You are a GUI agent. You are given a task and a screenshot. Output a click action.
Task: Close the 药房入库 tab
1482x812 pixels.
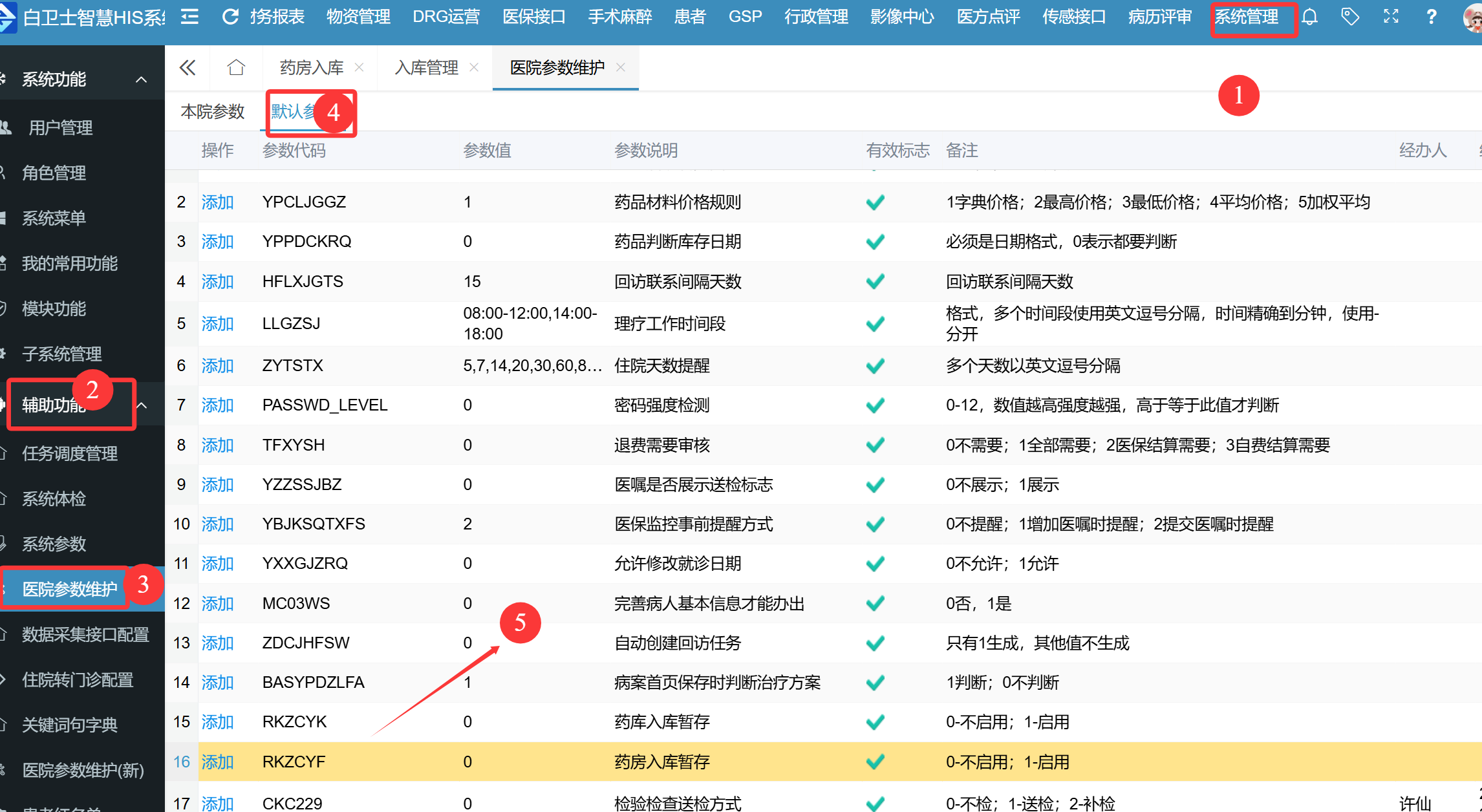point(360,67)
